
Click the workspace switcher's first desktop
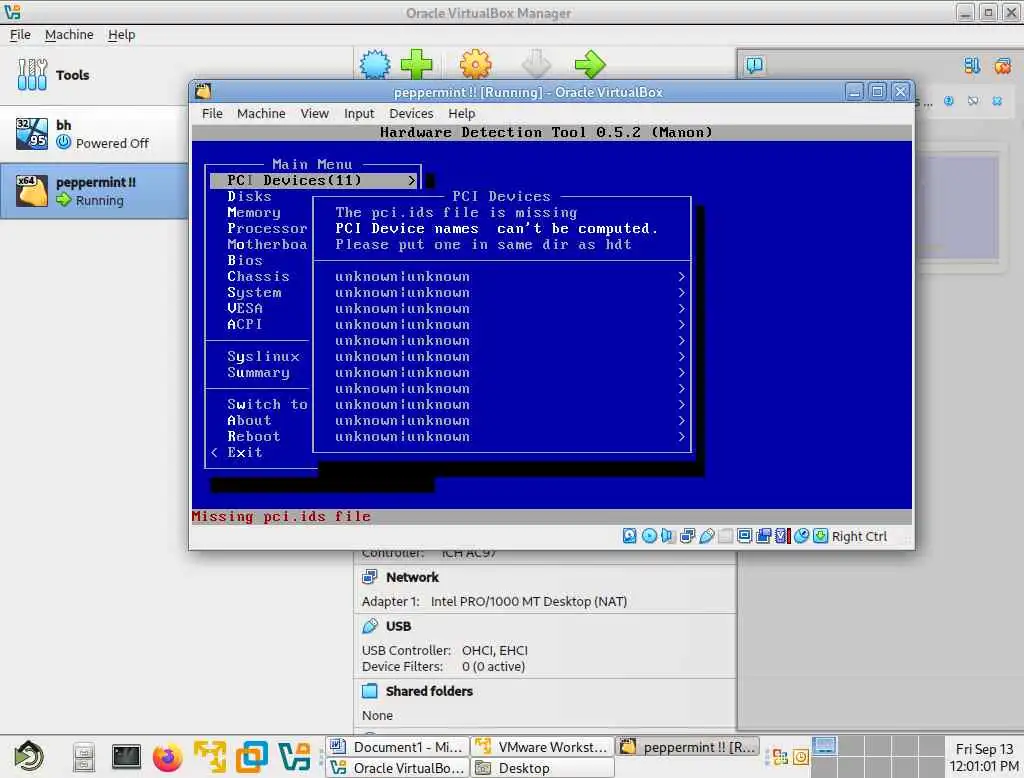(x=825, y=746)
